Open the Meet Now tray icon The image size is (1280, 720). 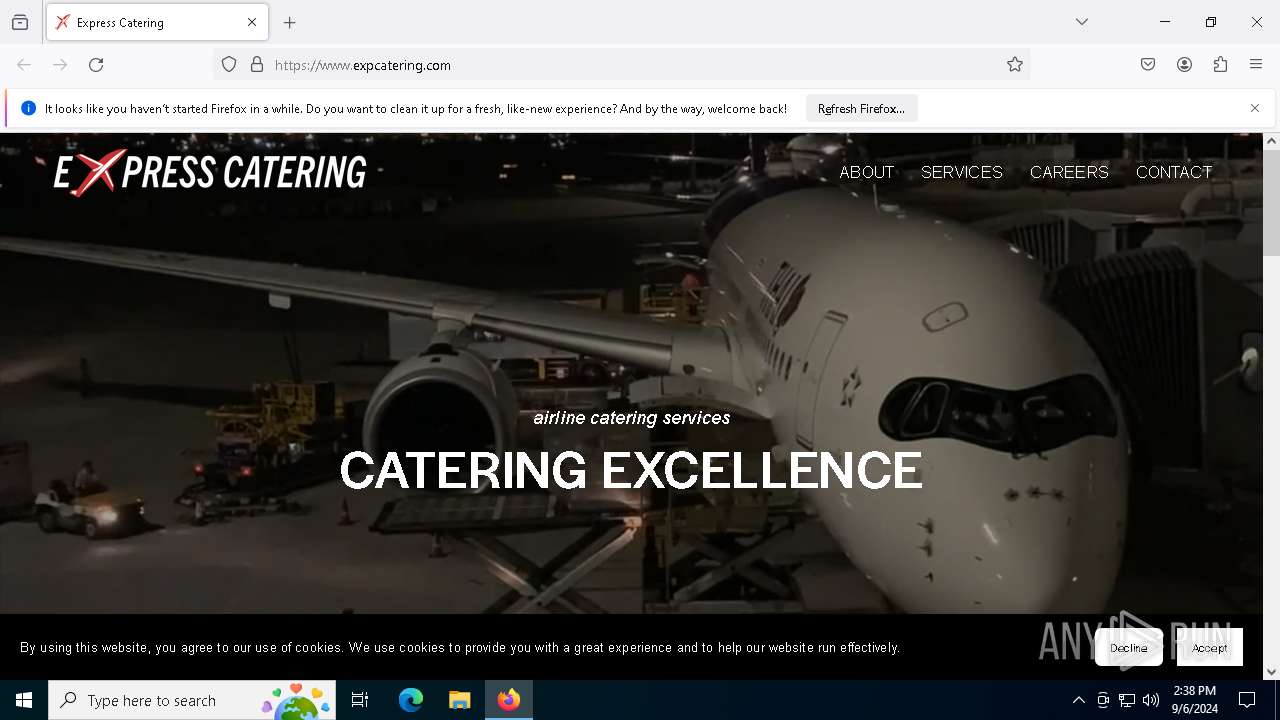tap(1103, 700)
